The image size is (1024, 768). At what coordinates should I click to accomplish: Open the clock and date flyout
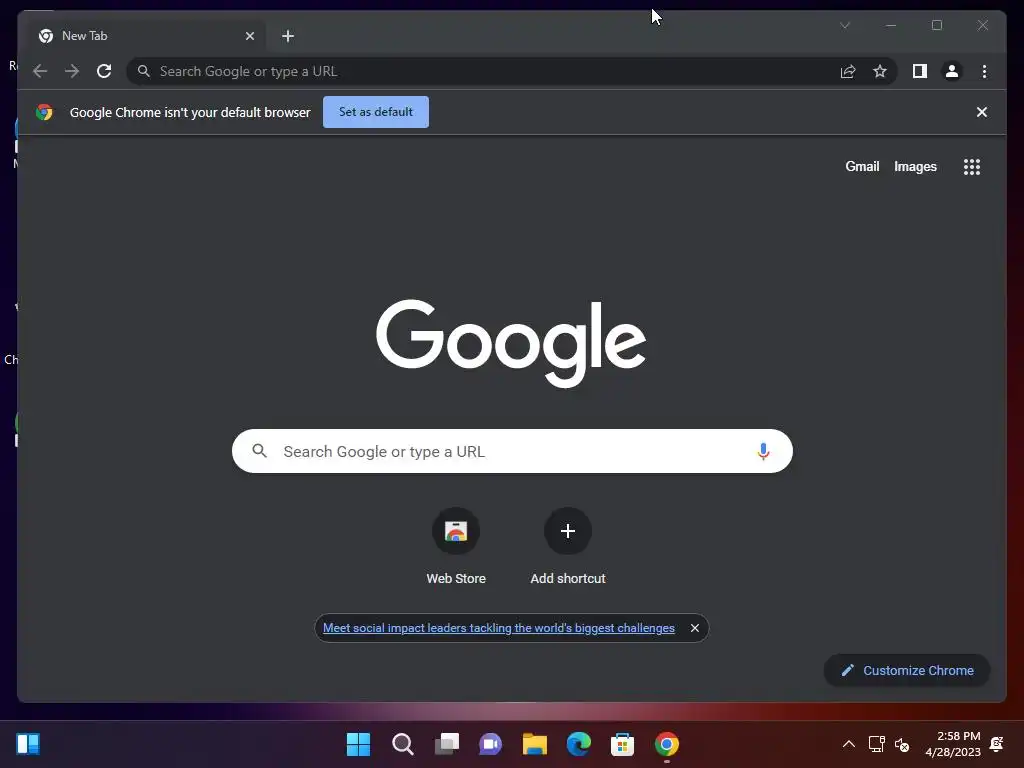coord(953,744)
